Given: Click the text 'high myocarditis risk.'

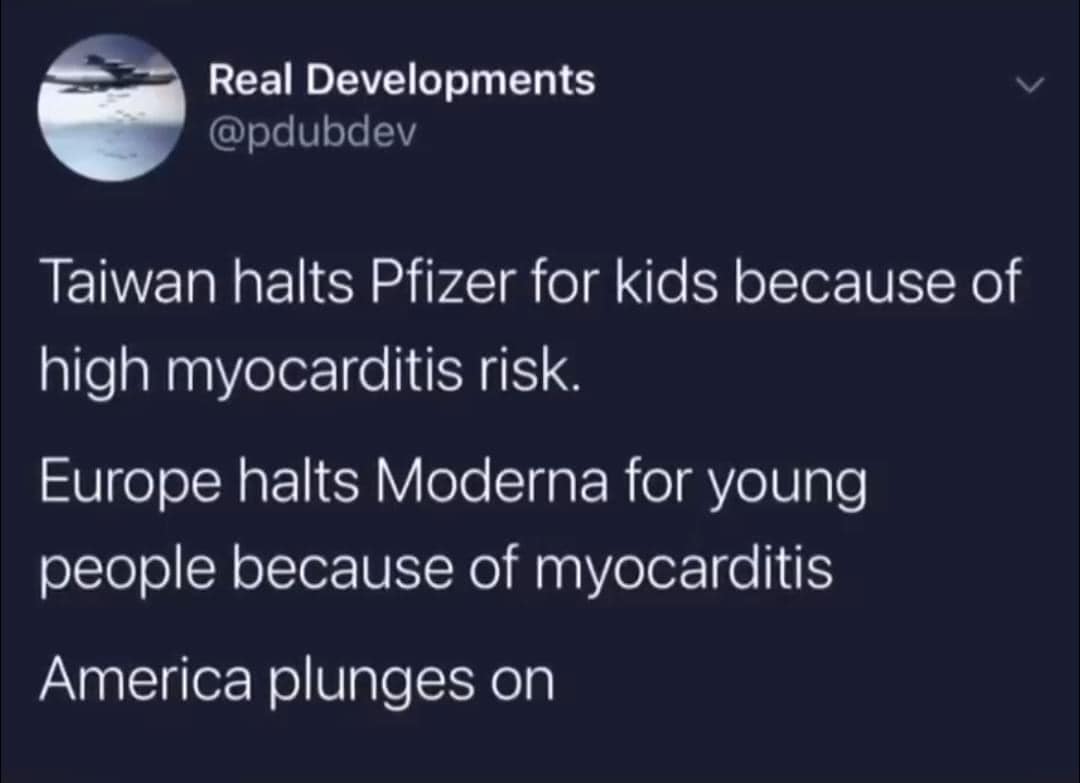Looking at the screenshot, I should pyautogui.click(x=309, y=373).
